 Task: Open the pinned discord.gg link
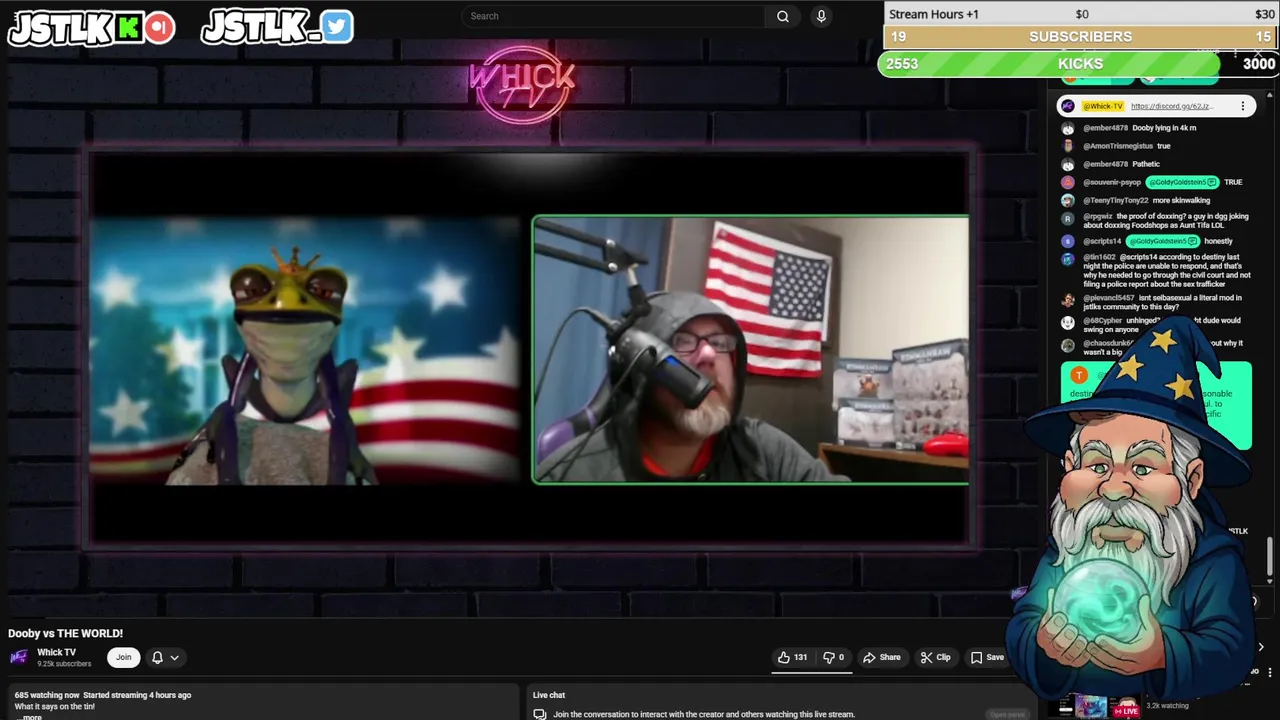coord(1171,106)
